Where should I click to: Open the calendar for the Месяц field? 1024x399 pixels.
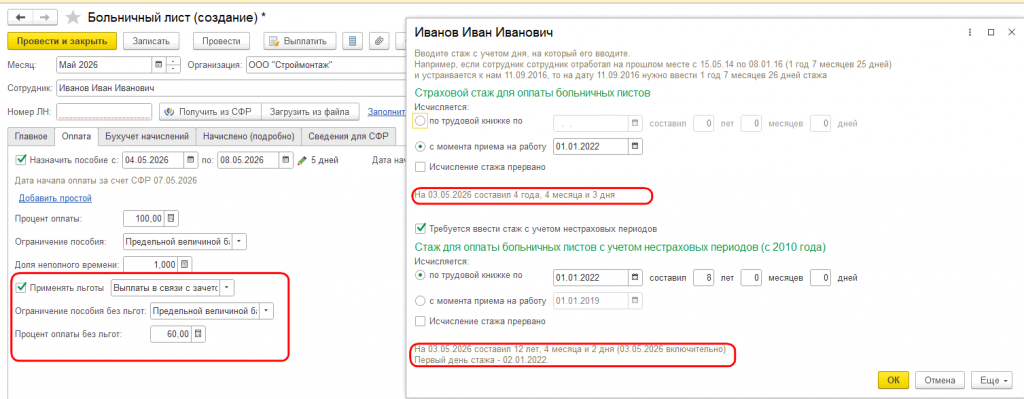pos(158,65)
